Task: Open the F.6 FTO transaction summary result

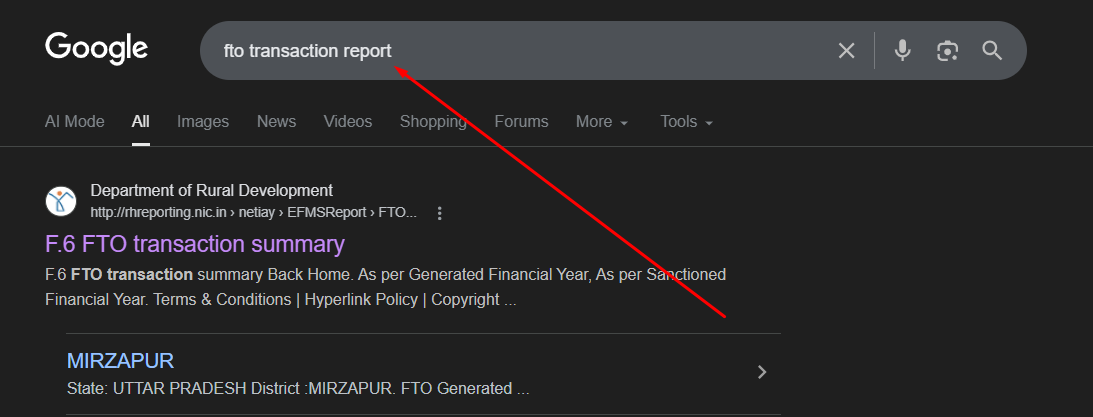Action: pyautogui.click(x=195, y=244)
